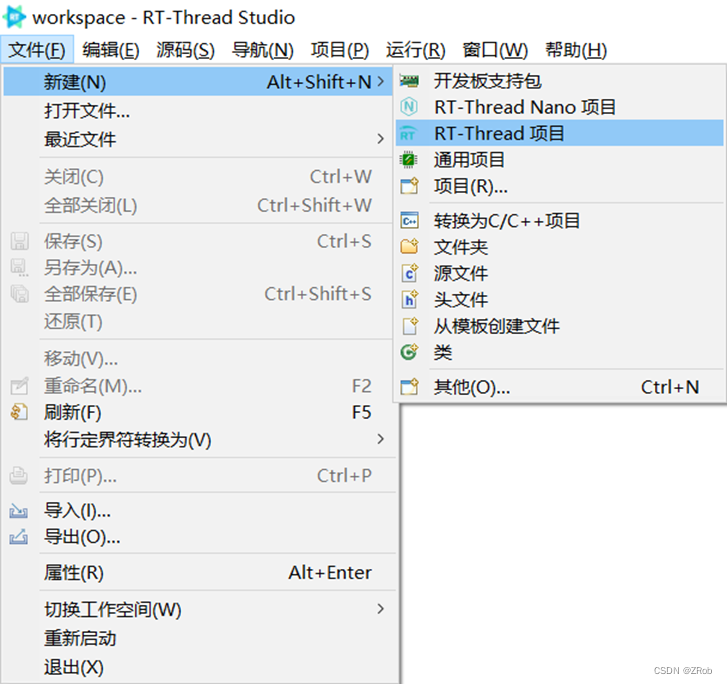Open the 文件(F) menu
This screenshot has height=684, width=727.
click(37, 50)
